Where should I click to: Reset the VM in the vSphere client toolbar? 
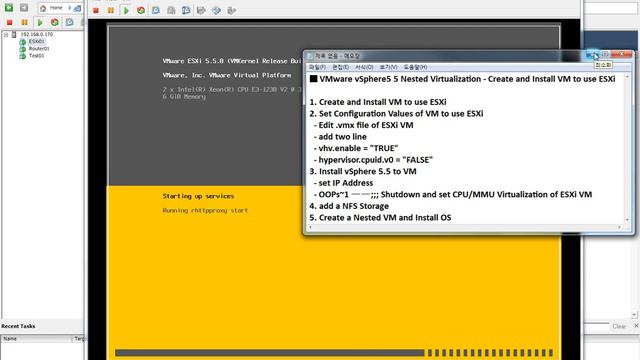click(x=55, y=22)
